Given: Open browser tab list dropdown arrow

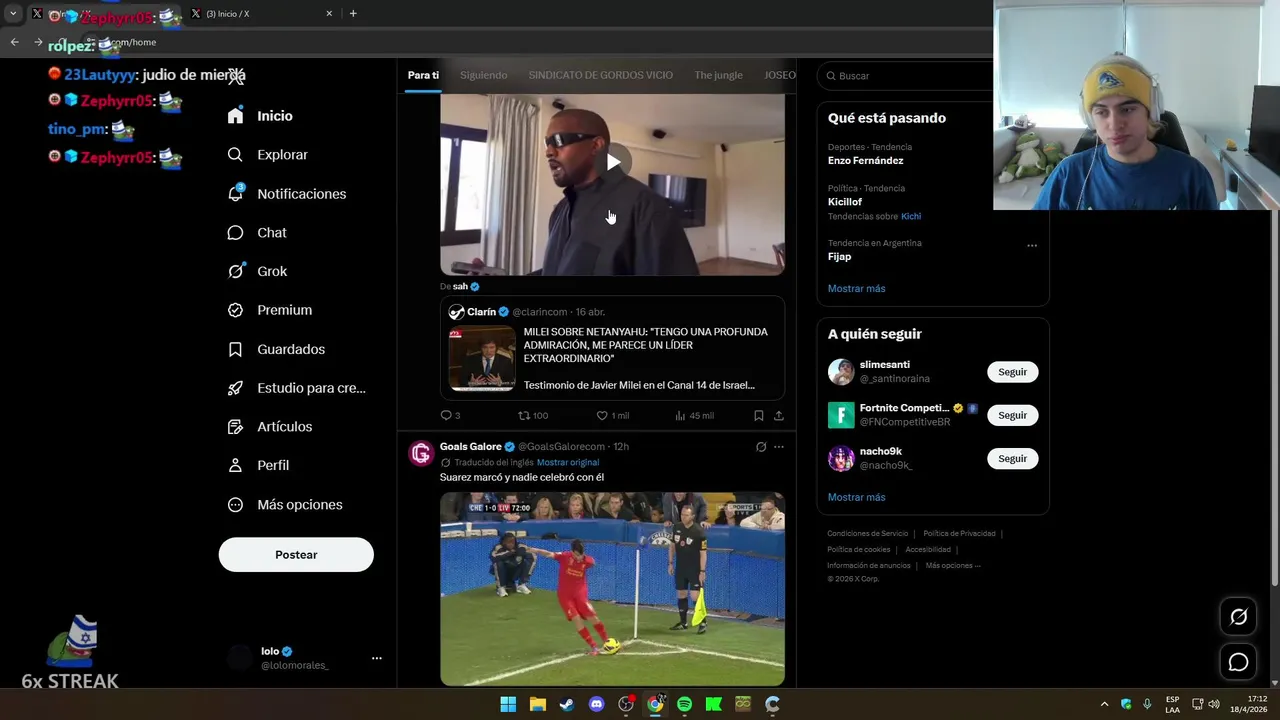Looking at the screenshot, I should point(13,14).
